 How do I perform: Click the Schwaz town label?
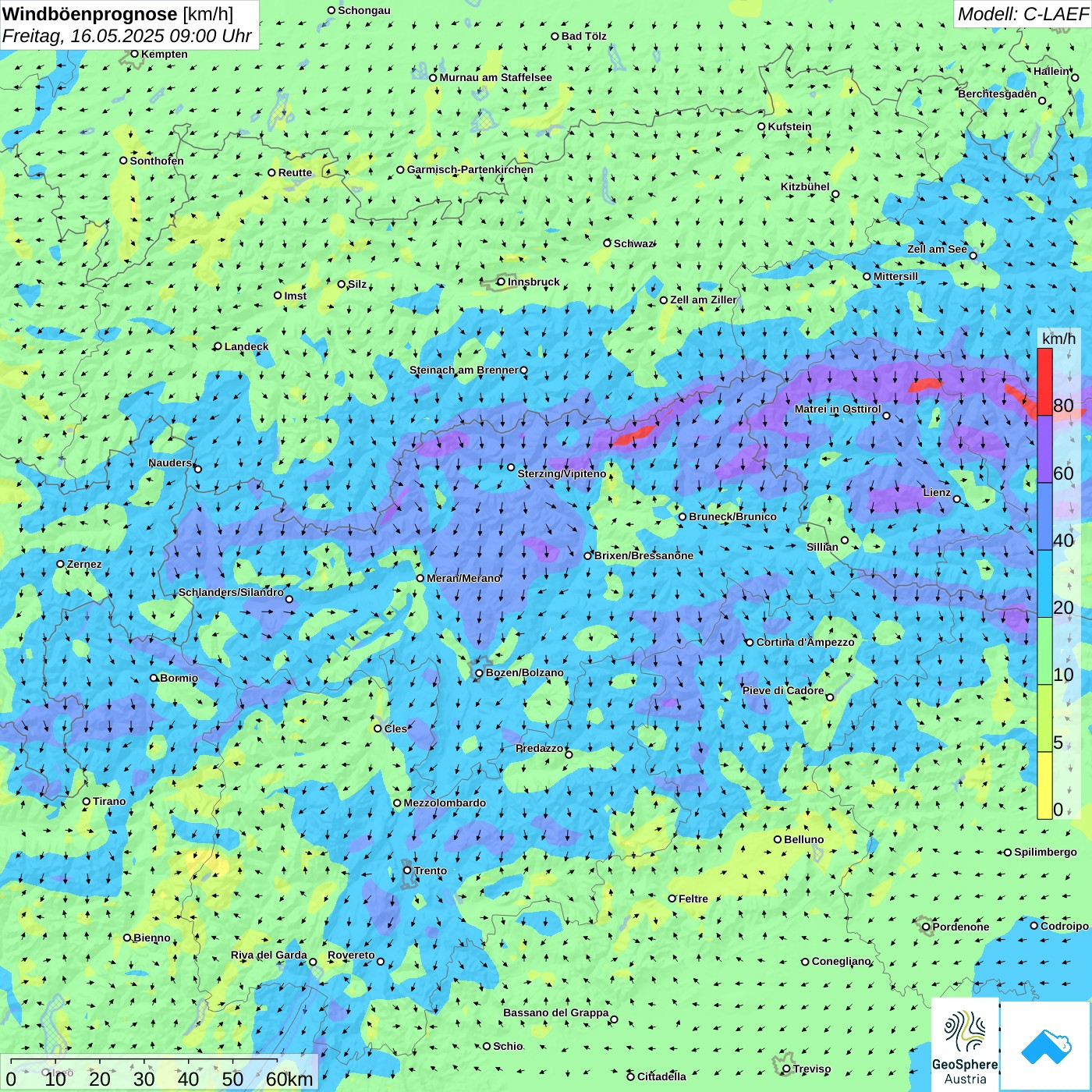(x=633, y=243)
